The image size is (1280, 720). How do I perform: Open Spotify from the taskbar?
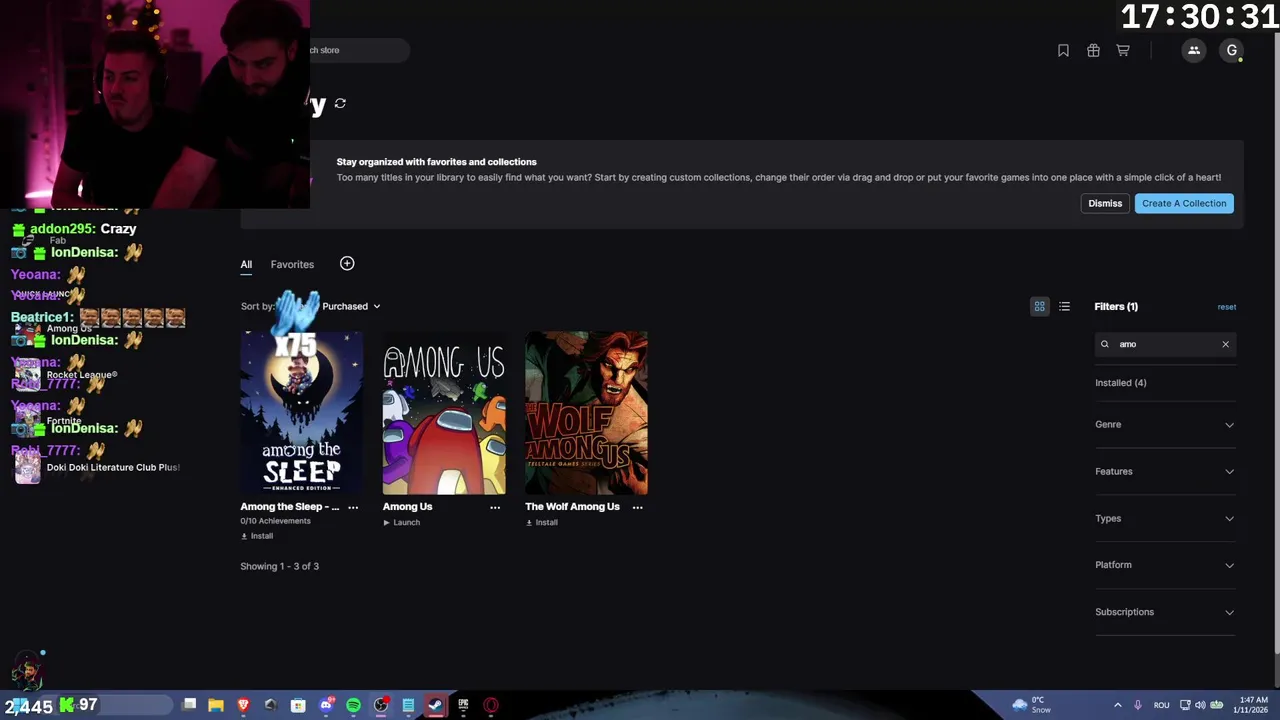(353, 705)
